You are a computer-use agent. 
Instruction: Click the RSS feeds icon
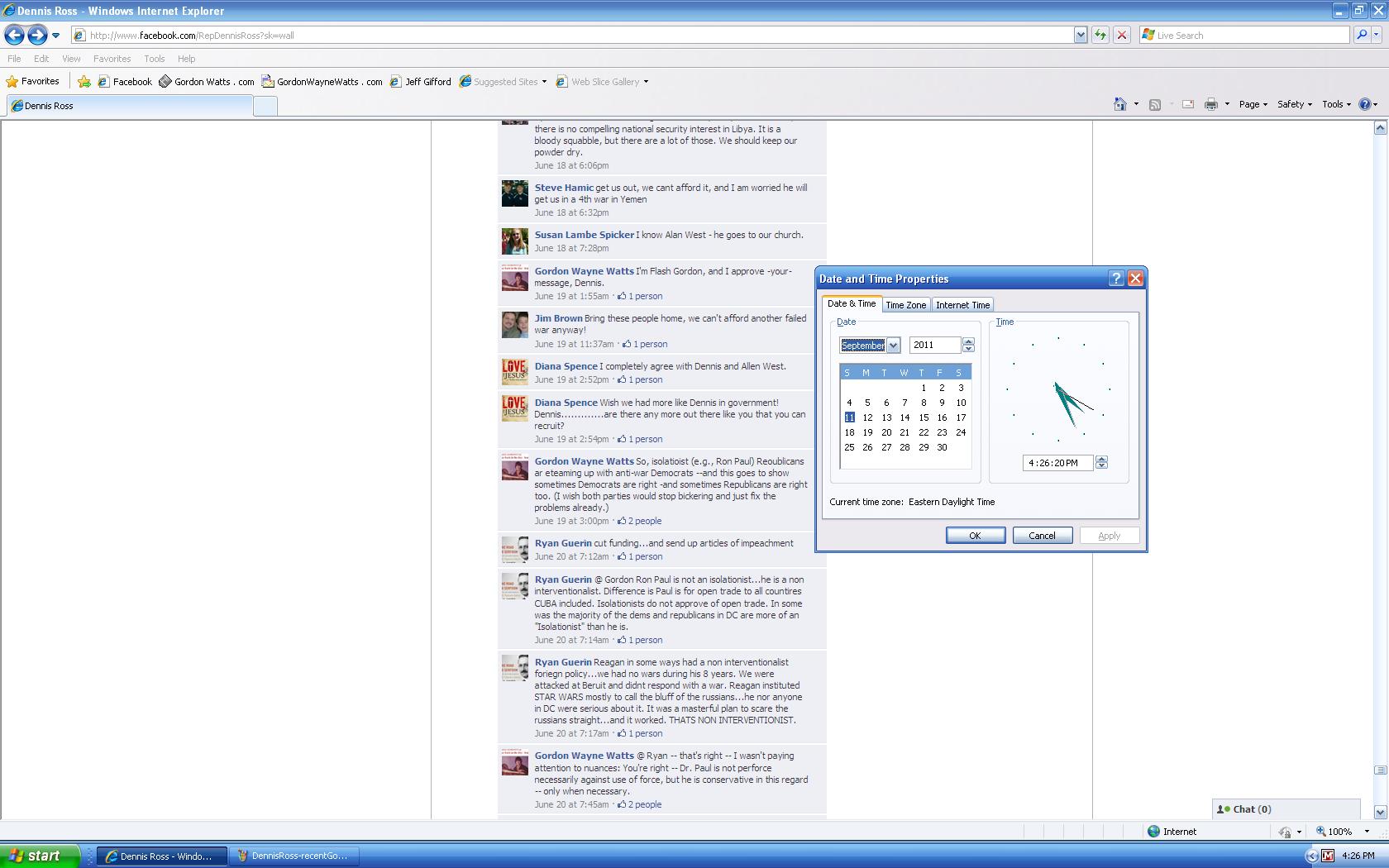[1155, 104]
